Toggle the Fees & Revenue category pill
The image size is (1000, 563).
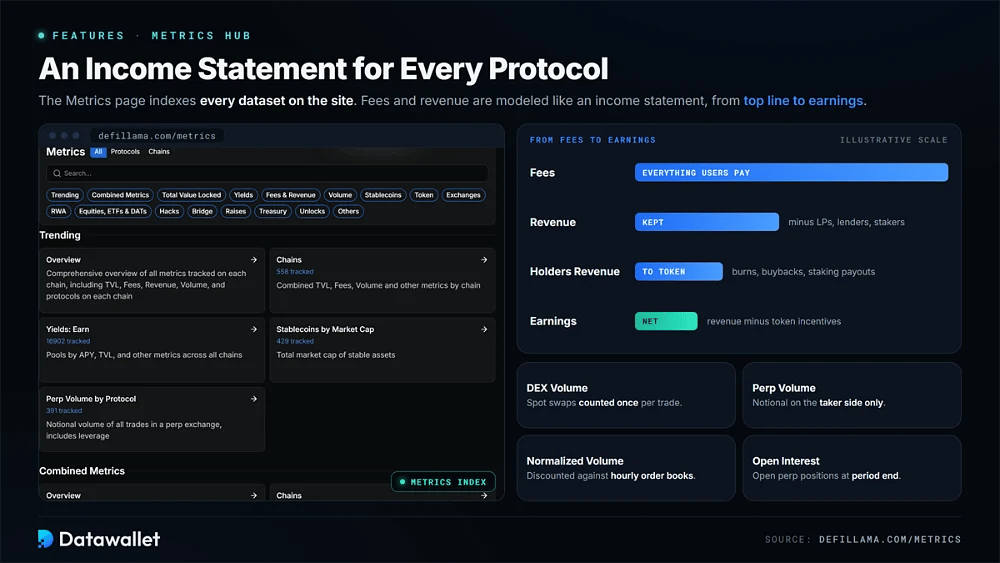point(291,195)
